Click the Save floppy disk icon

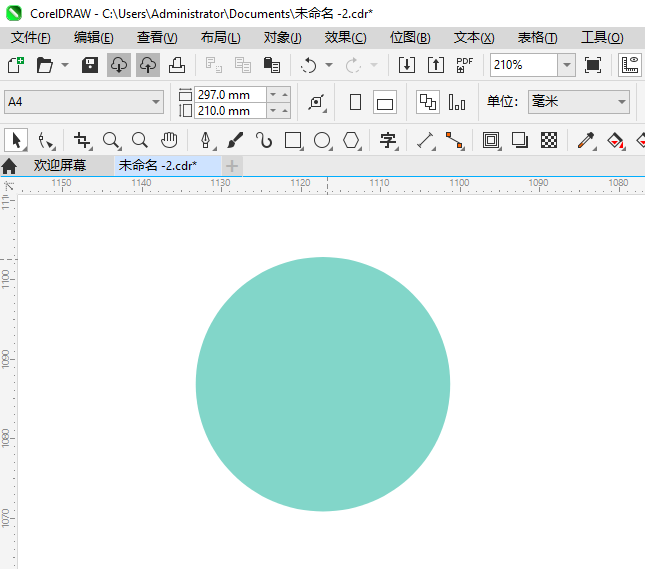point(90,65)
